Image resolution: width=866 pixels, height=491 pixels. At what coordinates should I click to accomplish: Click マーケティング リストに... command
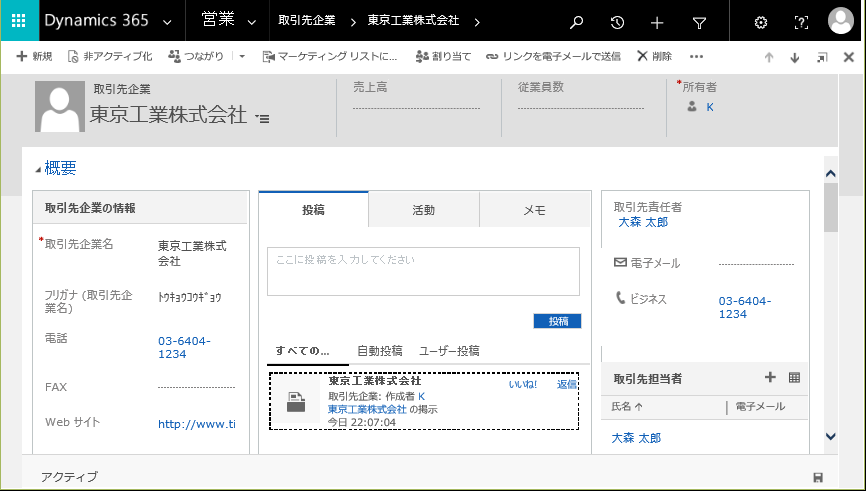(330, 56)
